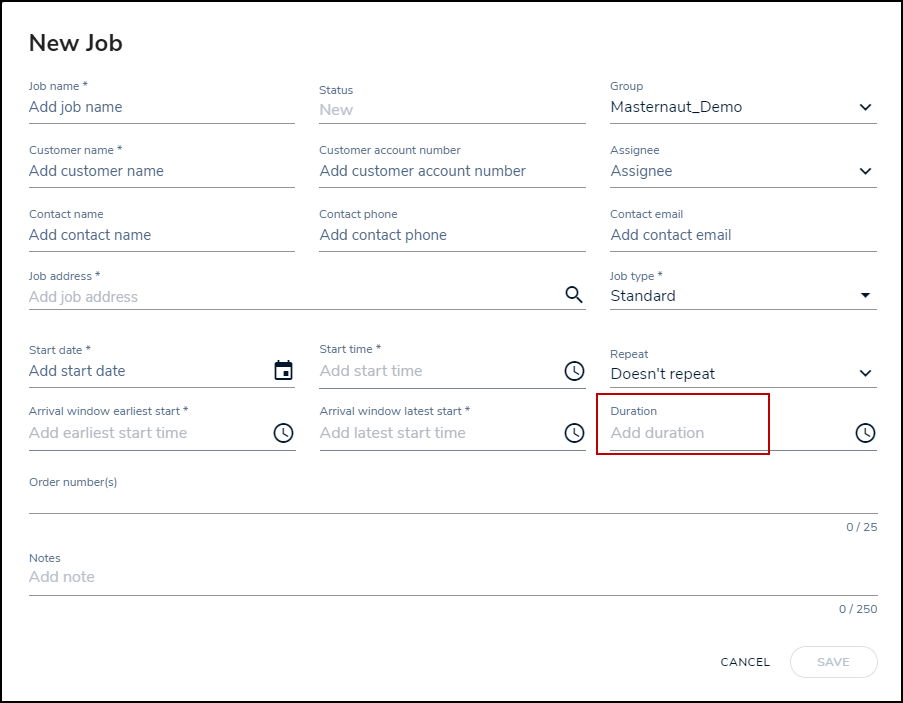Click the Save button
Screen dimensions: 903x703
(833, 662)
